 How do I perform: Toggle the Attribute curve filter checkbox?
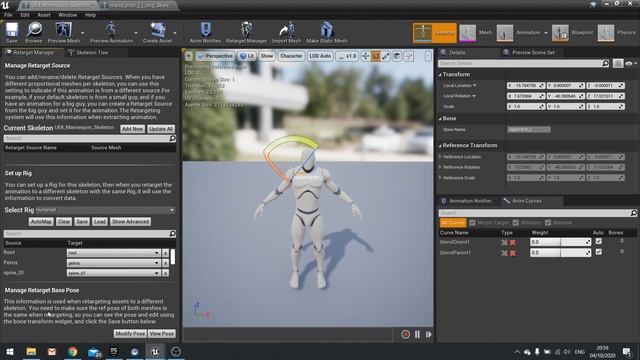(516, 223)
